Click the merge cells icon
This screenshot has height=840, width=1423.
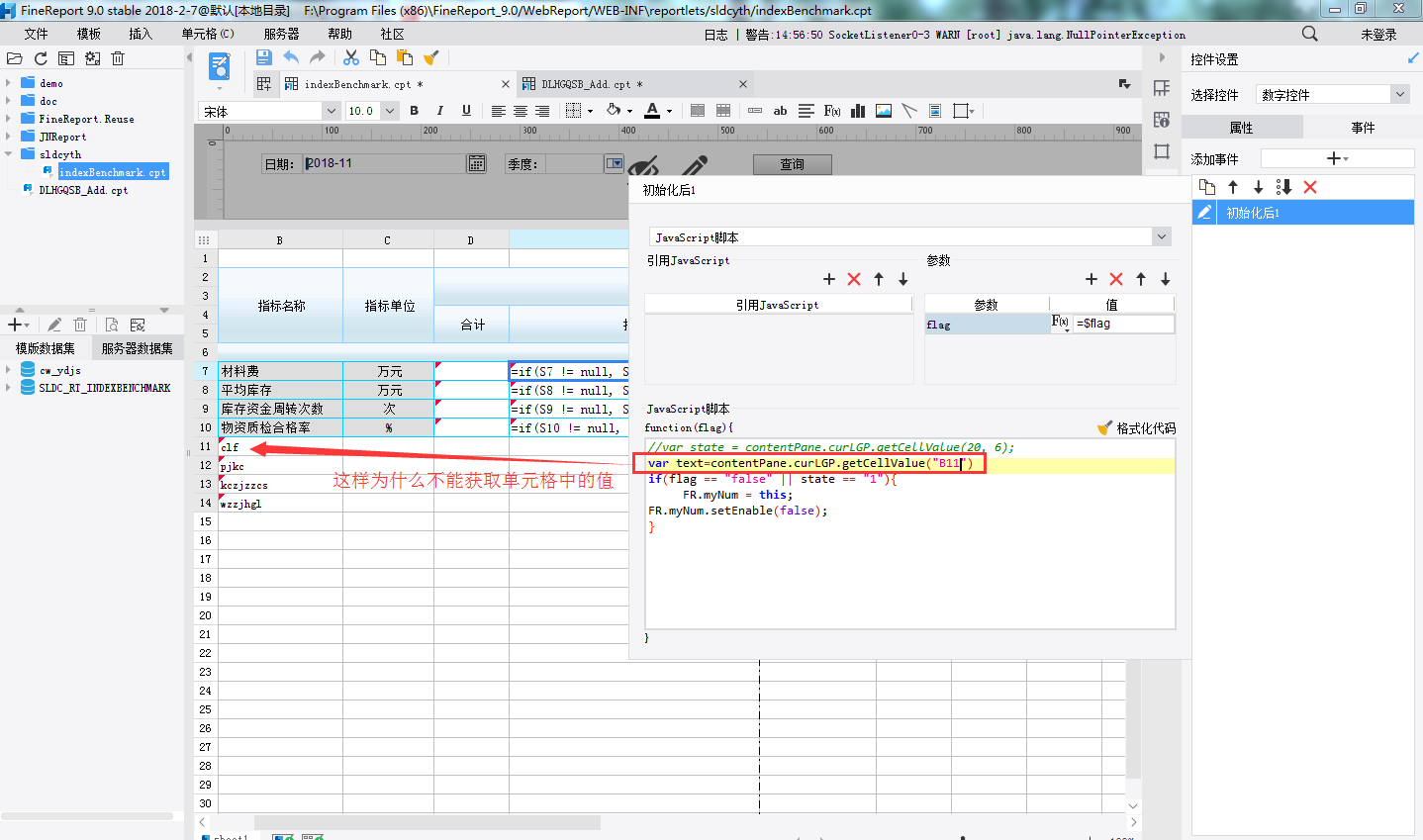pyautogui.click(x=698, y=111)
